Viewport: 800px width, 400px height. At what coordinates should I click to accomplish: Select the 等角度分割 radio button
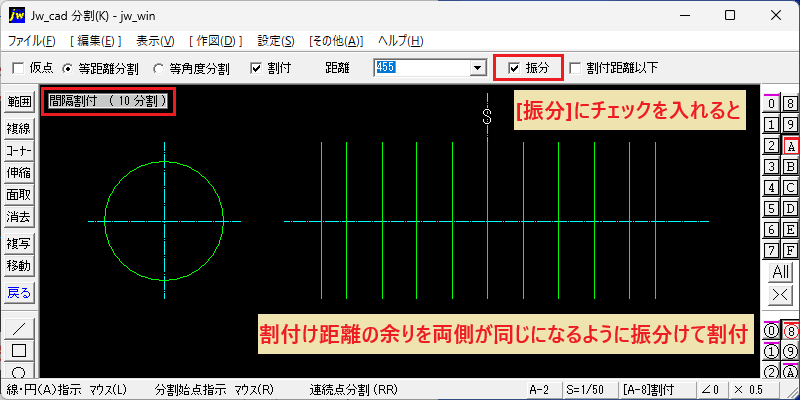[x=159, y=69]
